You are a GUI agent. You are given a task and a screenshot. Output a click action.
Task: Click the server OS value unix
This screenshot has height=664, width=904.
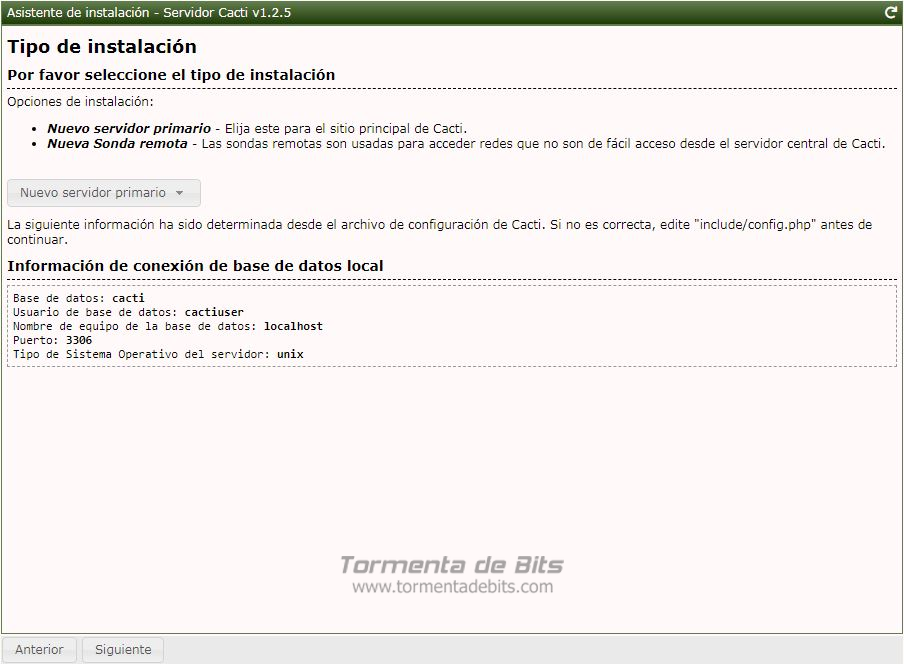pos(290,354)
